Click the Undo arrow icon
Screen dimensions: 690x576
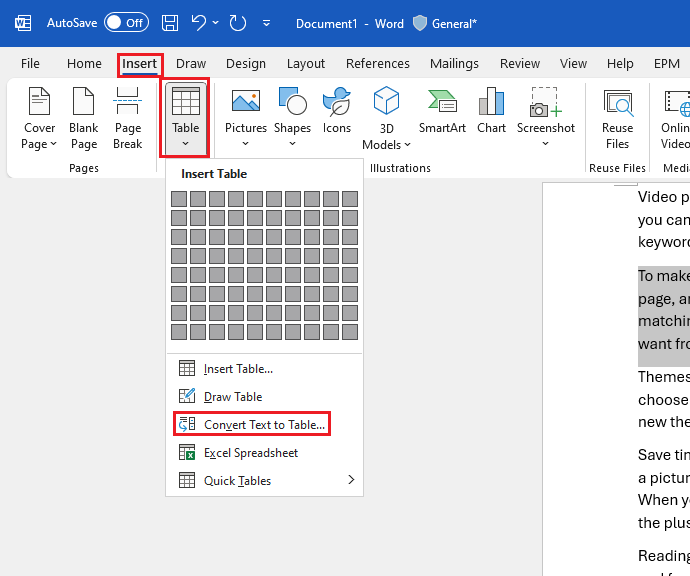pyautogui.click(x=199, y=23)
